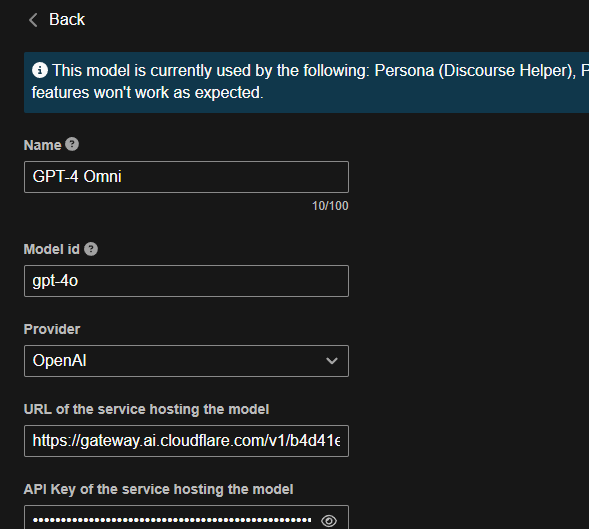The image size is (589, 529).
Task: Open the help tooltip next to Model id
Action: tap(91, 249)
